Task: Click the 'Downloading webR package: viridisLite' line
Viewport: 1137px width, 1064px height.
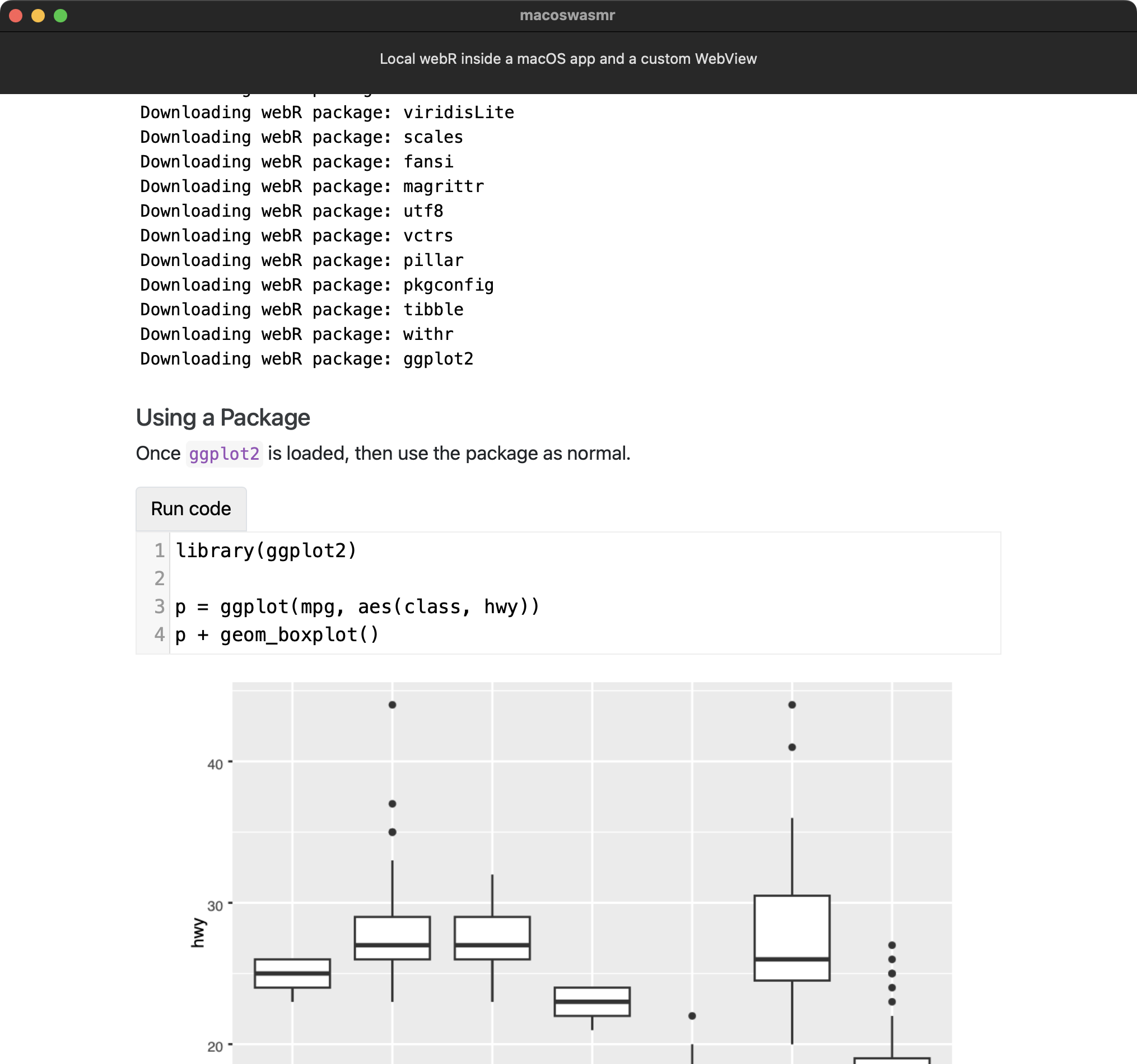Action: coord(327,112)
